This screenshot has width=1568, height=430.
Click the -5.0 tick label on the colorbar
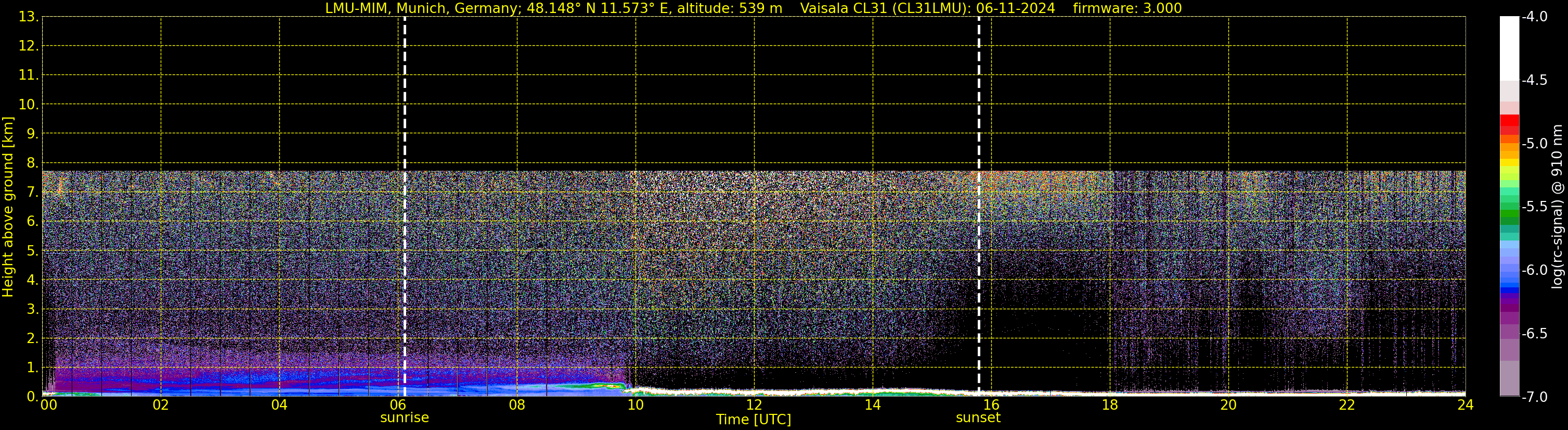pyautogui.click(x=1534, y=144)
